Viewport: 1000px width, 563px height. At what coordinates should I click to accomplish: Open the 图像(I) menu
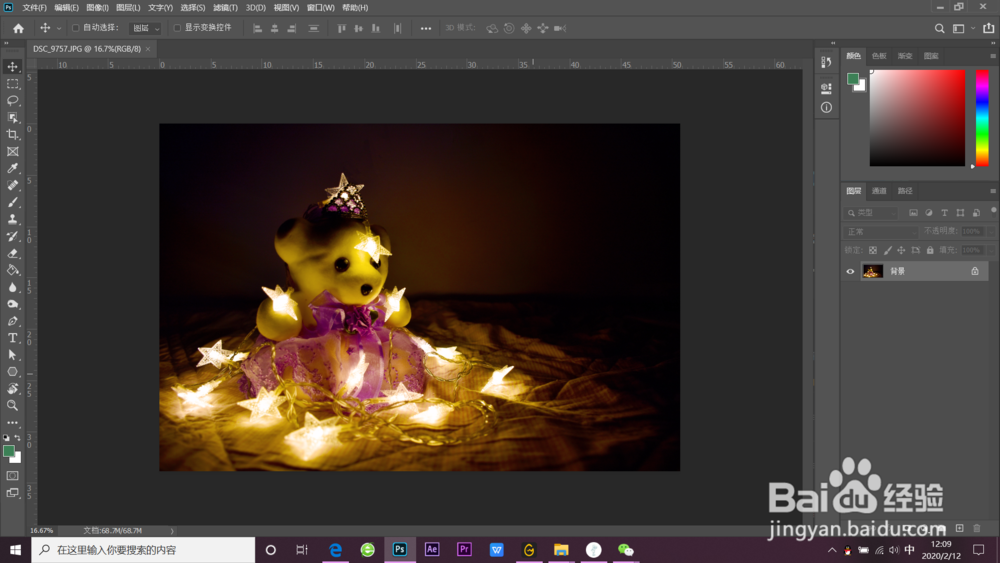(x=97, y=8)
